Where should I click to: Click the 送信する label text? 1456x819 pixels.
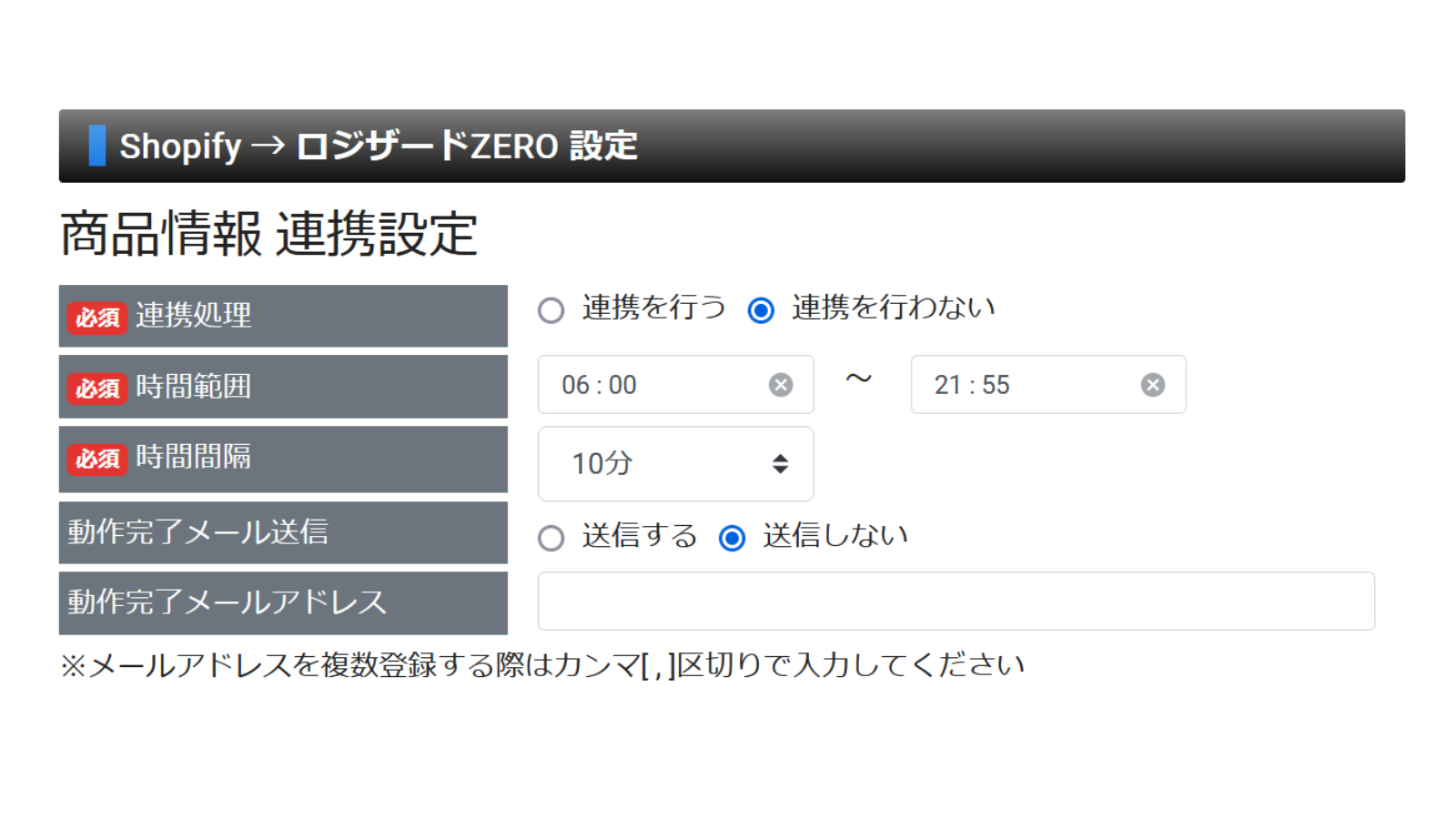(x=639, y=535)
